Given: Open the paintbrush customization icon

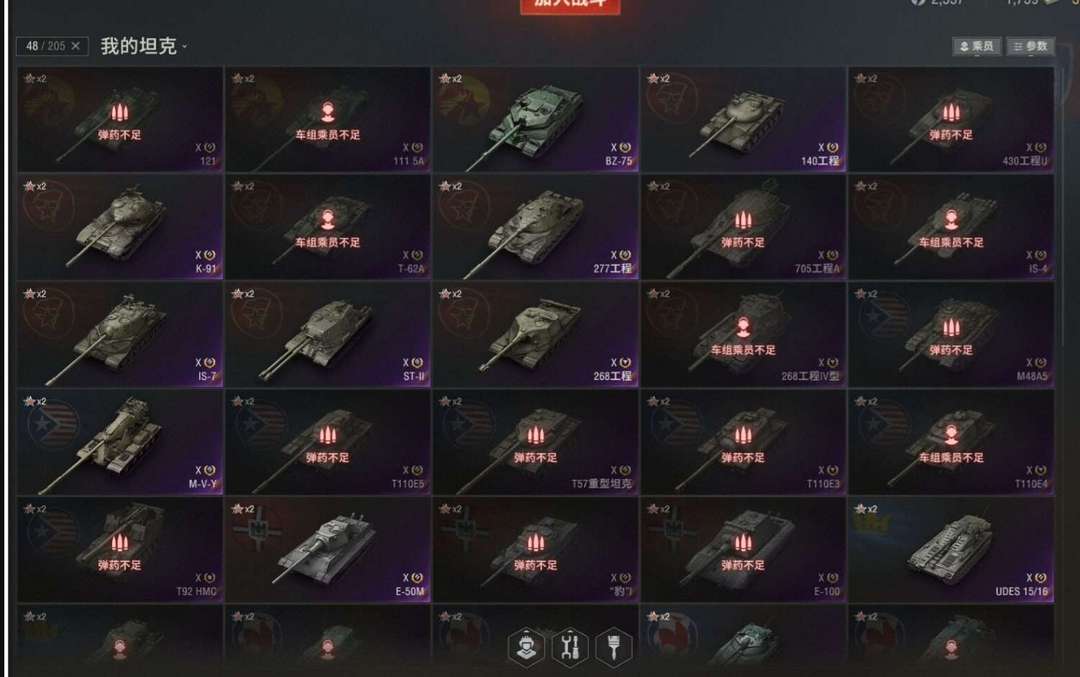Looking at the screenshot, I should (x=614, y=647).
